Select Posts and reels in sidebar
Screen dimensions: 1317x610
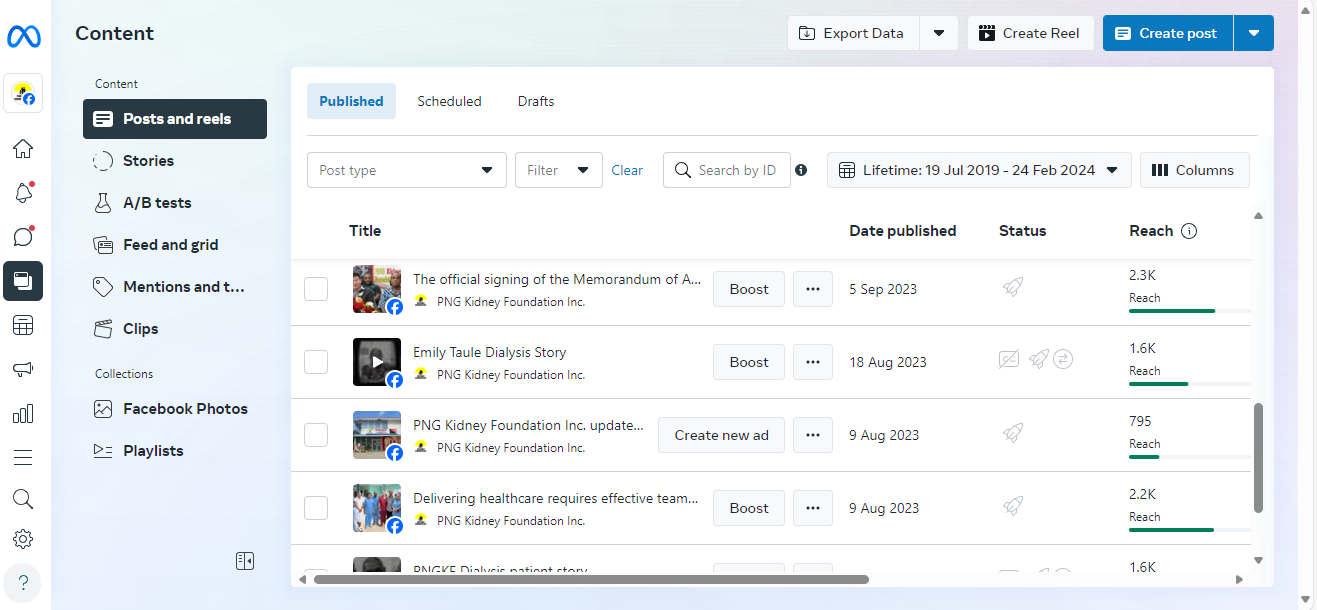[175, 119]
